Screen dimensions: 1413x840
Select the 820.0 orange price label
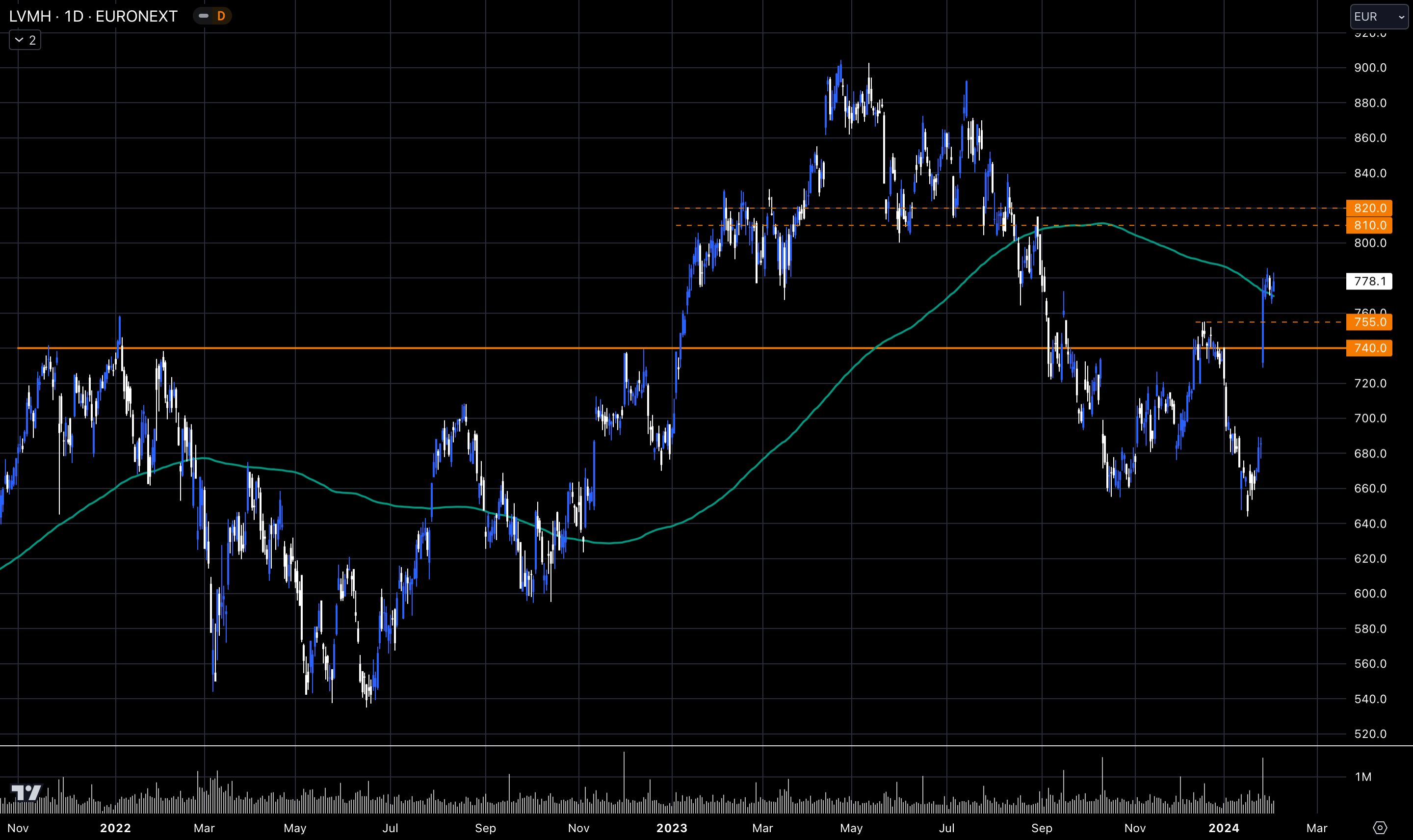[x=1369, y=208]
